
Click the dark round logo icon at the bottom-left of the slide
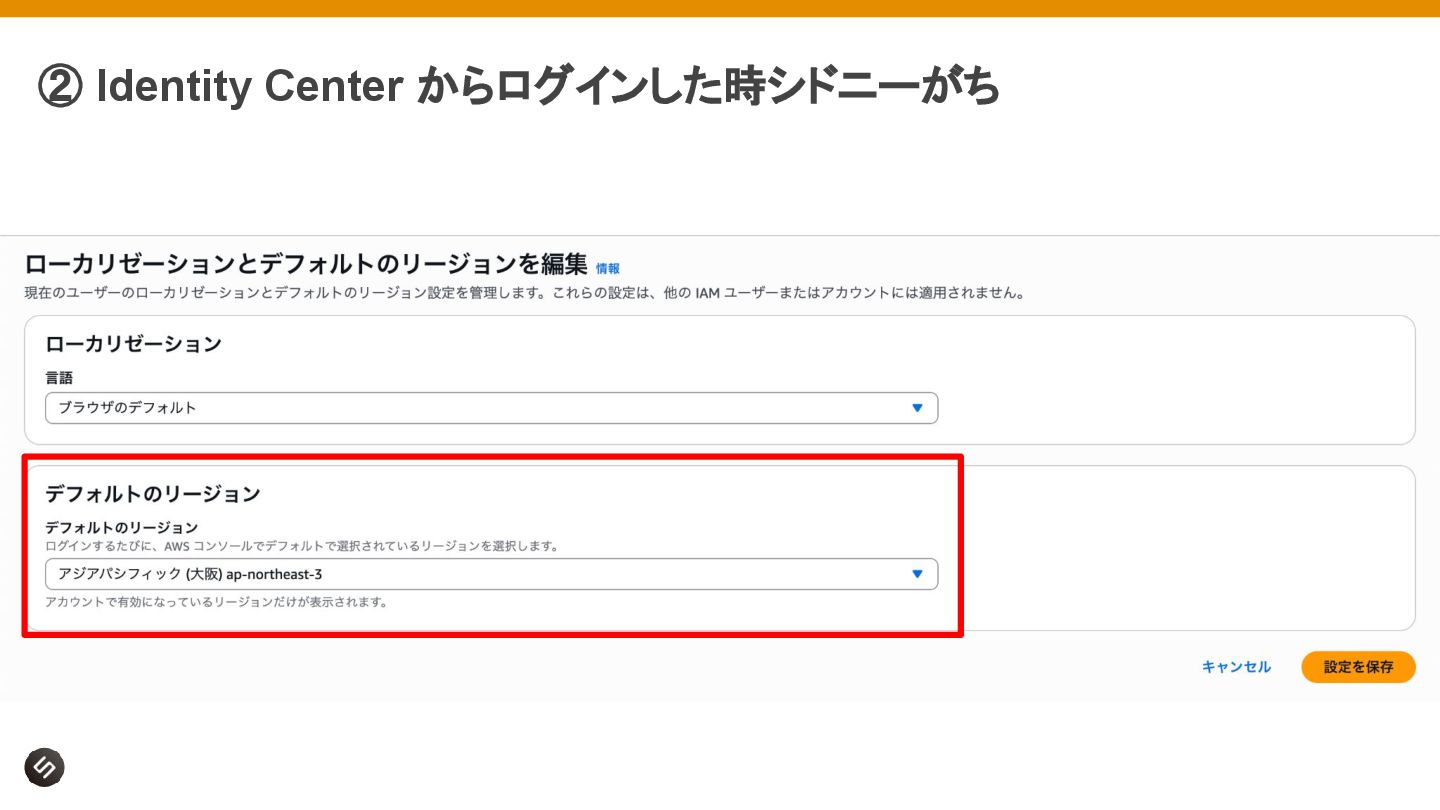(x=44, y=767)
